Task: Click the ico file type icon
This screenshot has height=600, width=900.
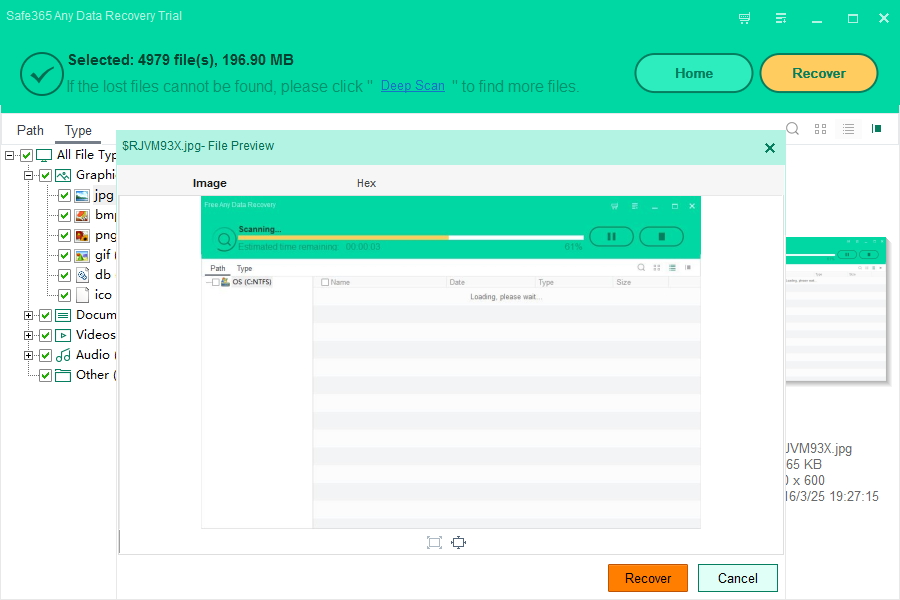Action: click(83, 295)
